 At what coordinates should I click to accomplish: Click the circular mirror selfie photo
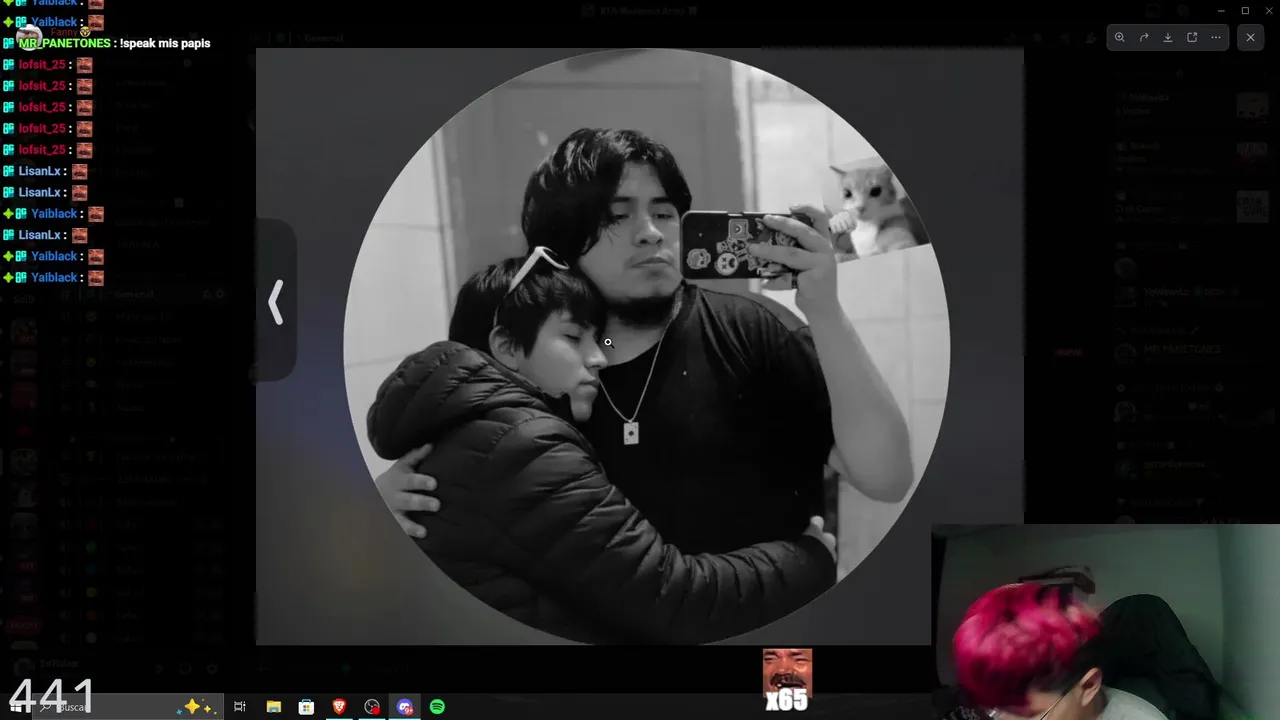point(646,345)
